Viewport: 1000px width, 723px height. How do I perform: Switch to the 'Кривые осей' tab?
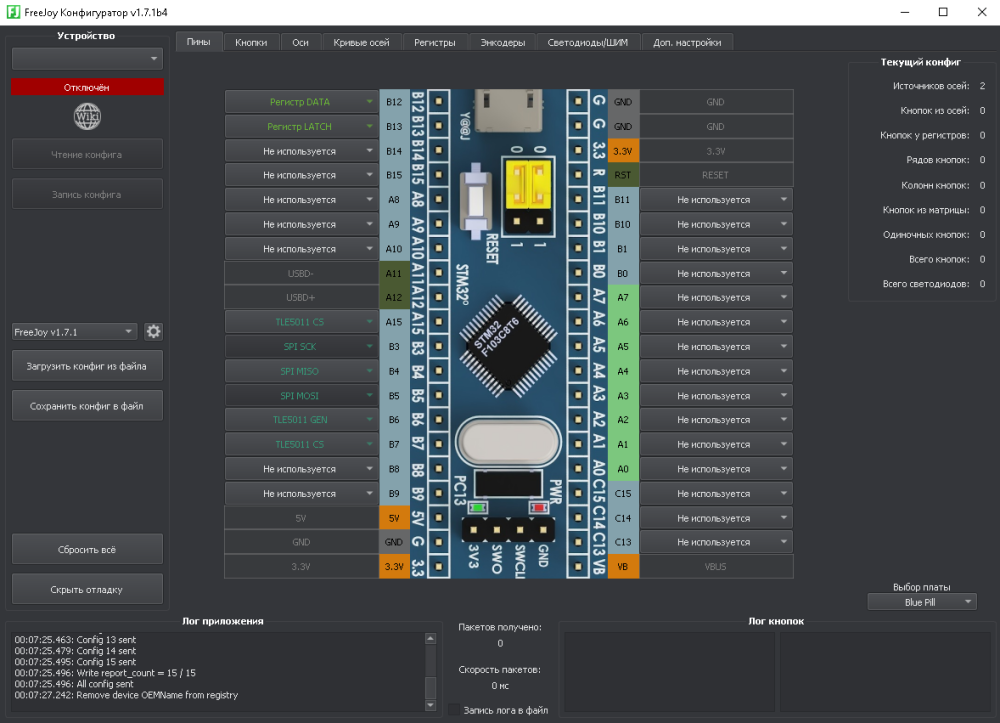(x=361, y=42)
